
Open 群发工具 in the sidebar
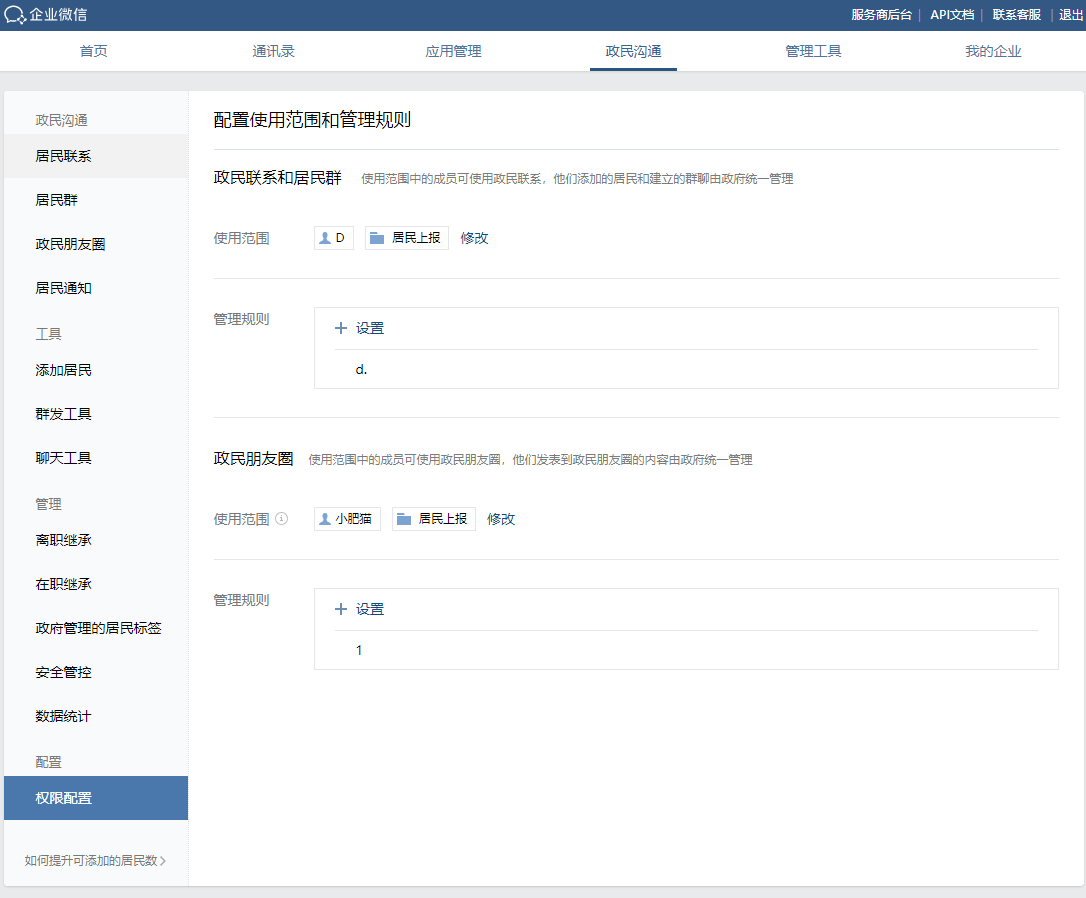(96, 414)
